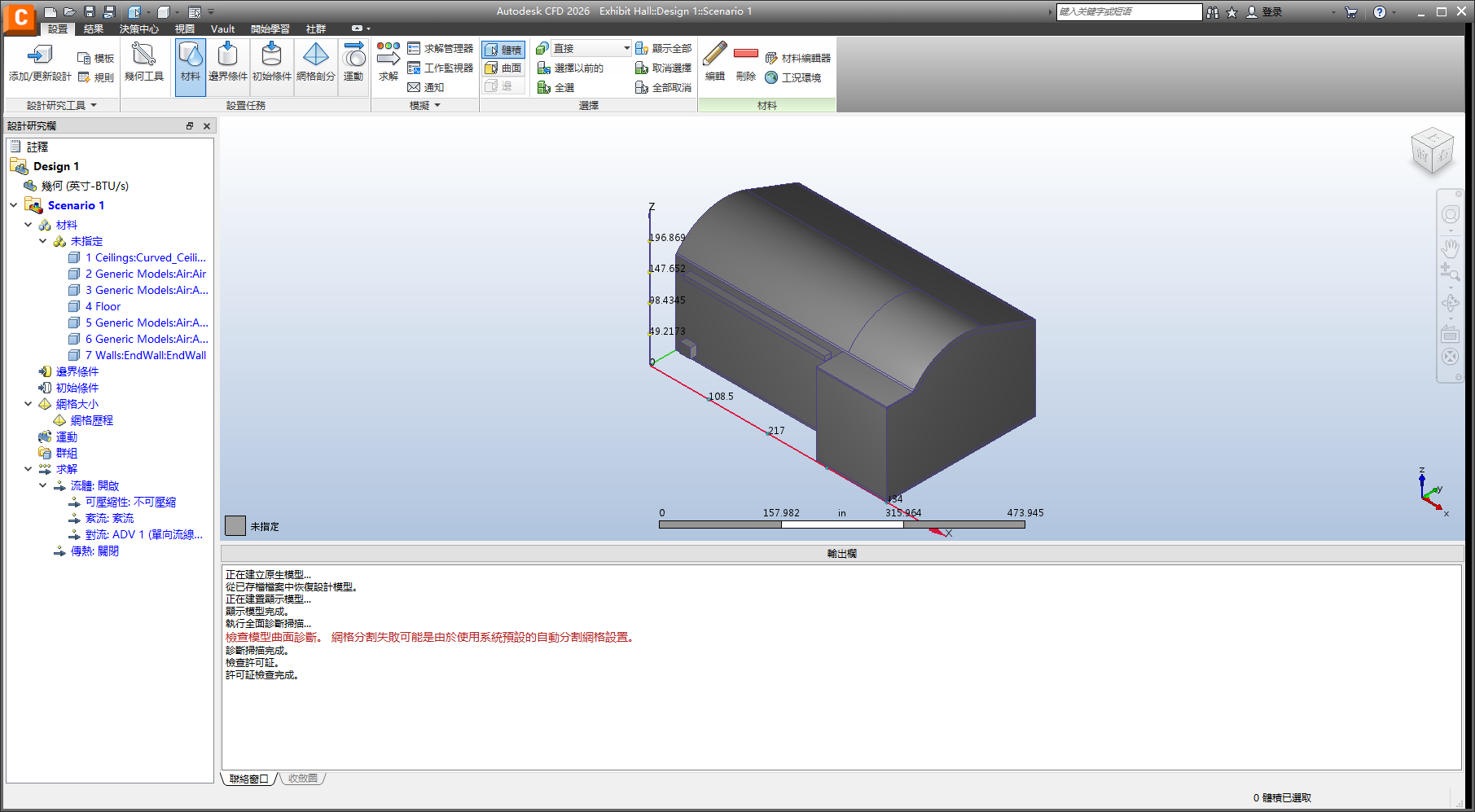This screenshot has width=1475, height=812.
Task: Select 7 Walls:EndWall:EndWall in the tree
Action: pos(145,355)
